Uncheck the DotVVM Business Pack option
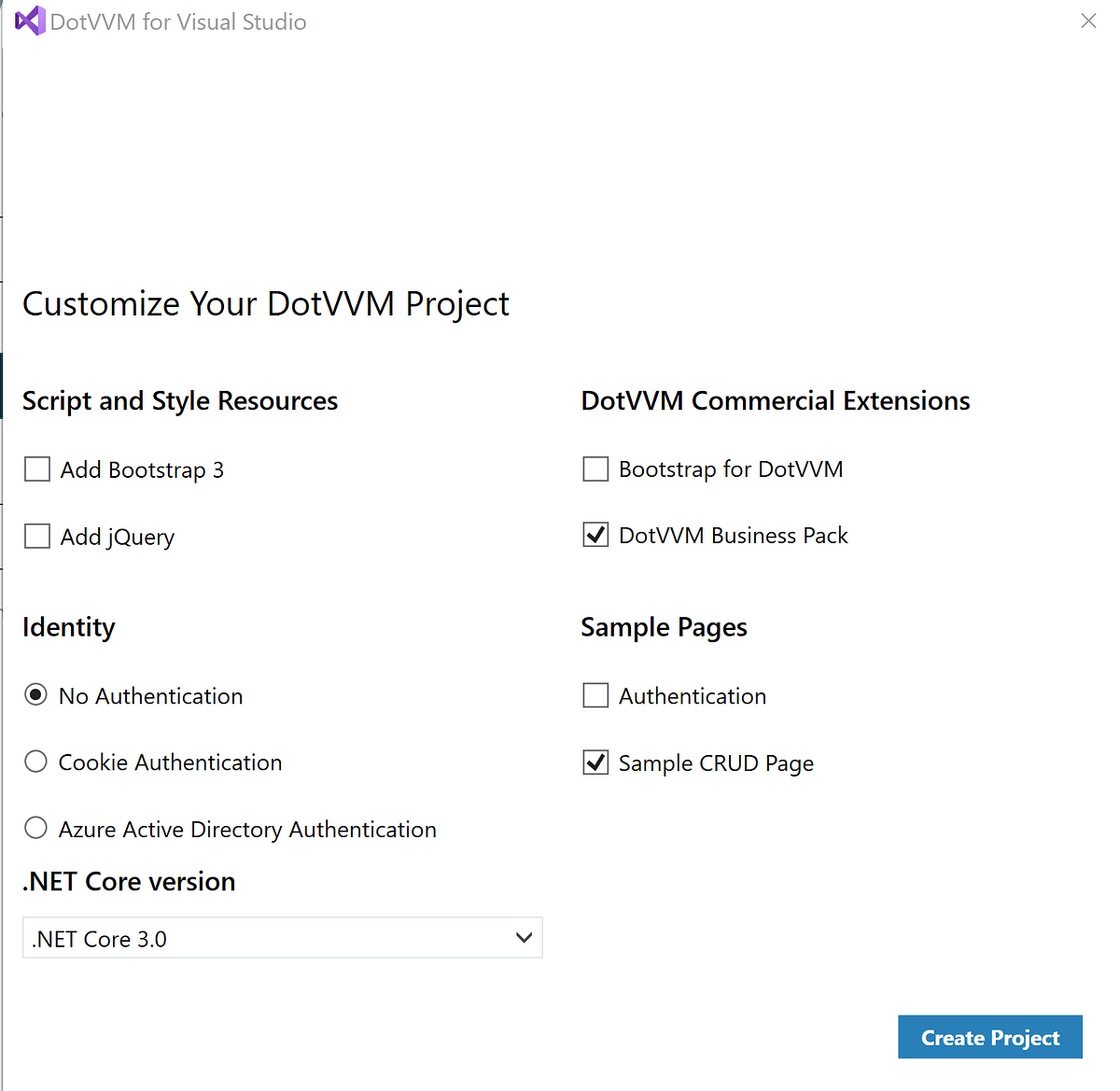Viewport: 1120px width, 1091px height. pos(595,534)
